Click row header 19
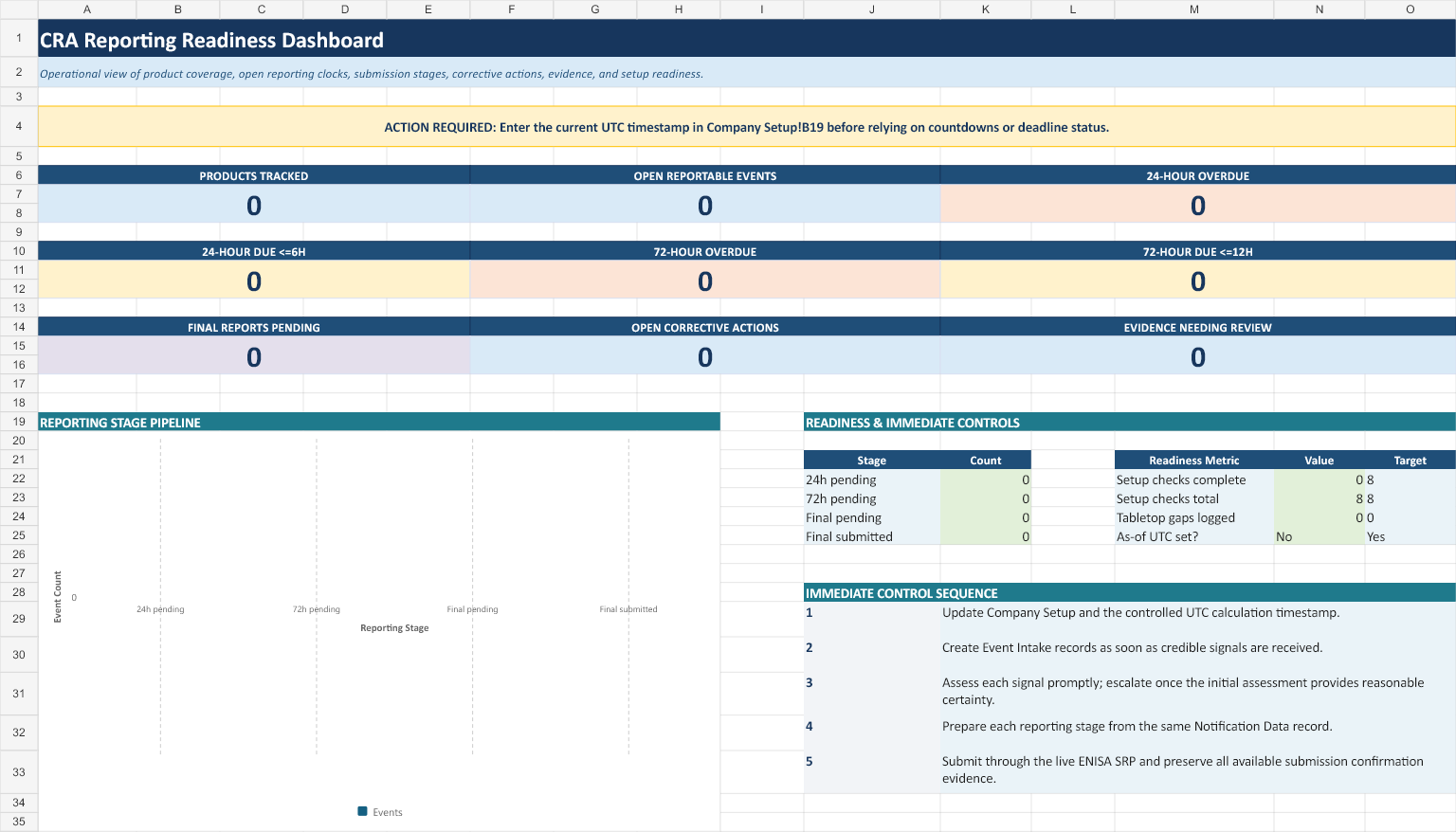1456x832 pixels. point(19,422)
